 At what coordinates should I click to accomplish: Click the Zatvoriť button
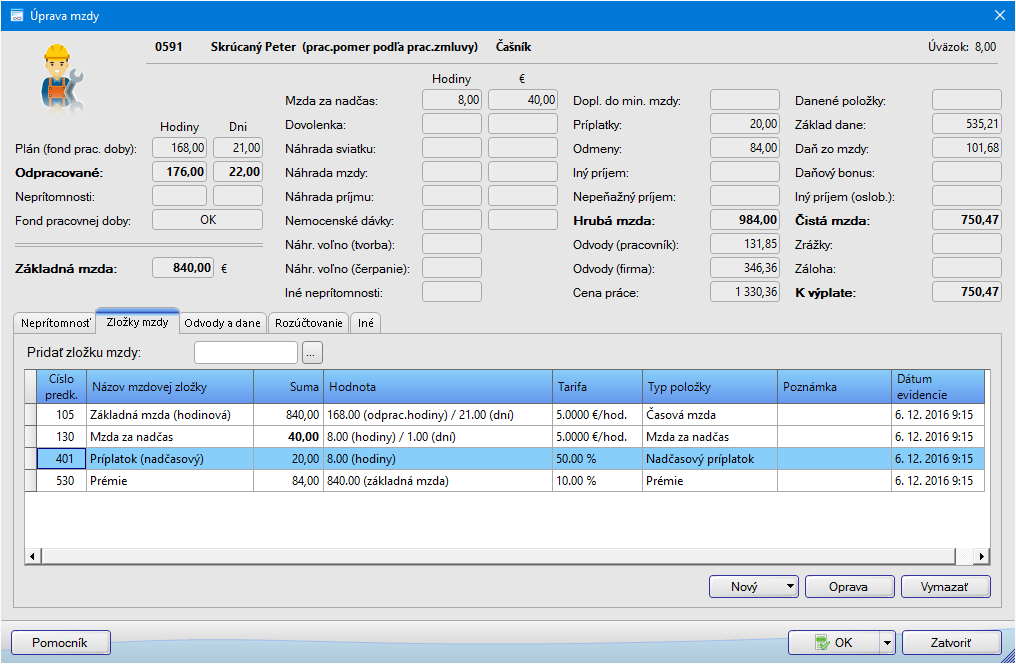tap(951, 643)
